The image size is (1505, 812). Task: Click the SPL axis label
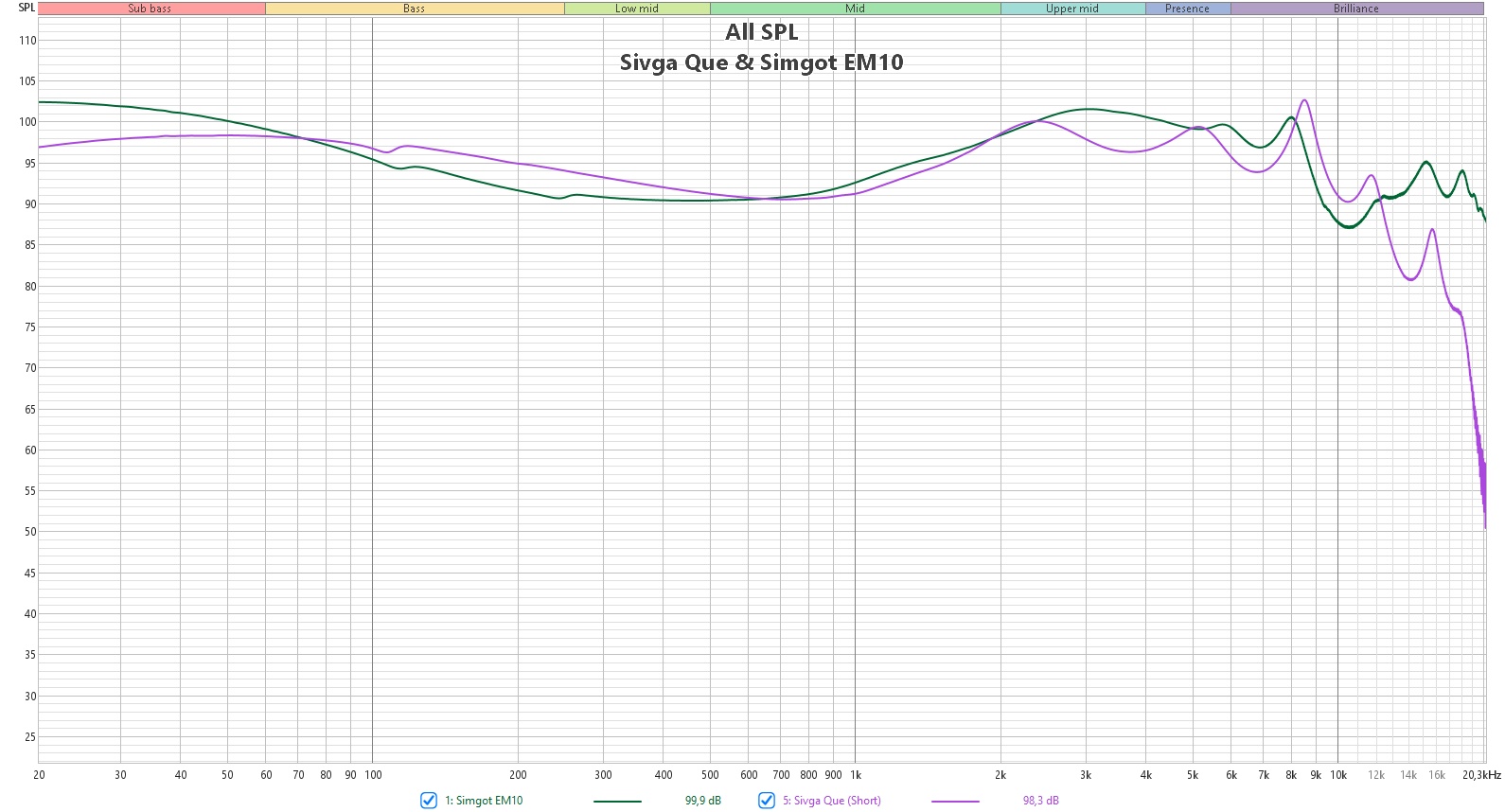point(27,8)
